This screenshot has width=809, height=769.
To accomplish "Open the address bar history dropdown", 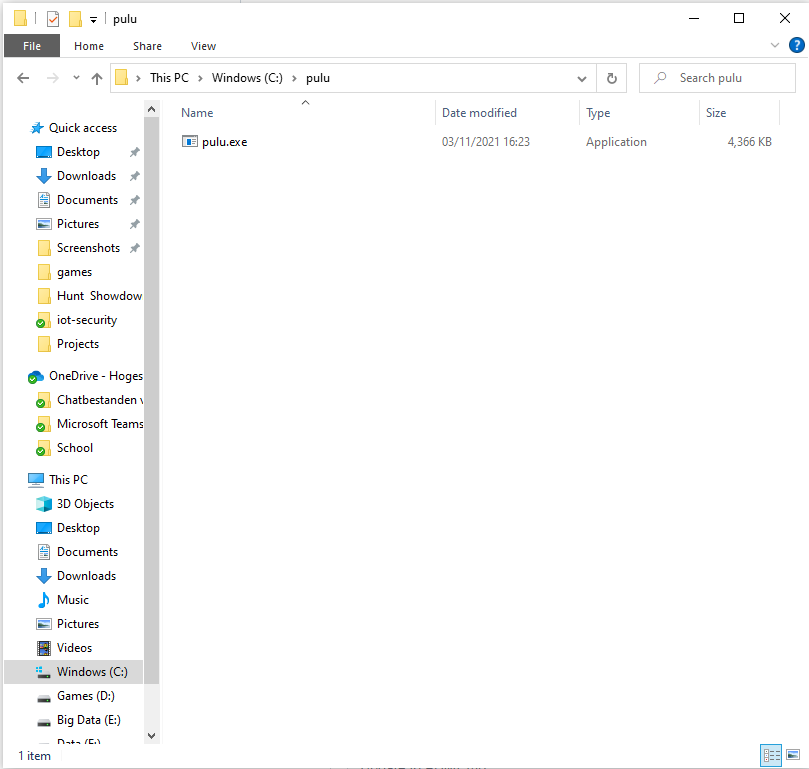I will click(581, 78).
